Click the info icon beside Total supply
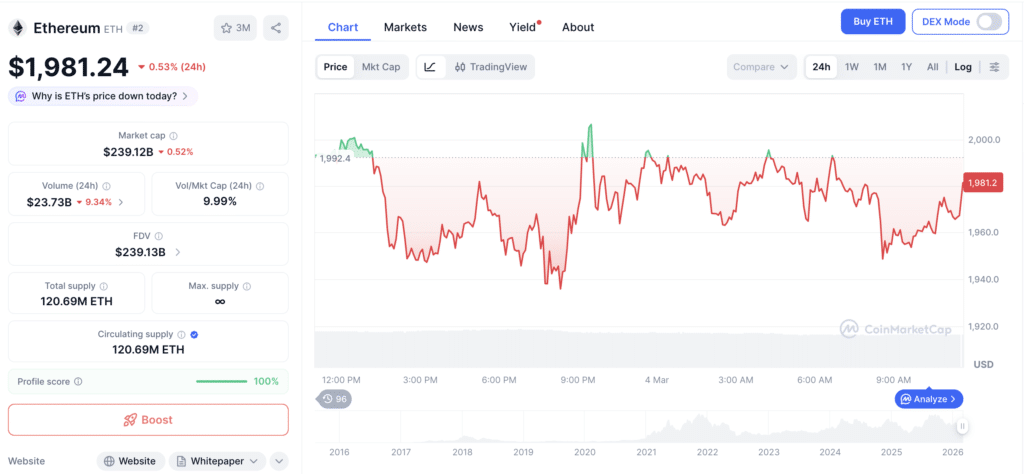This screenshot has width=1024, height=474. pos(104,286)
